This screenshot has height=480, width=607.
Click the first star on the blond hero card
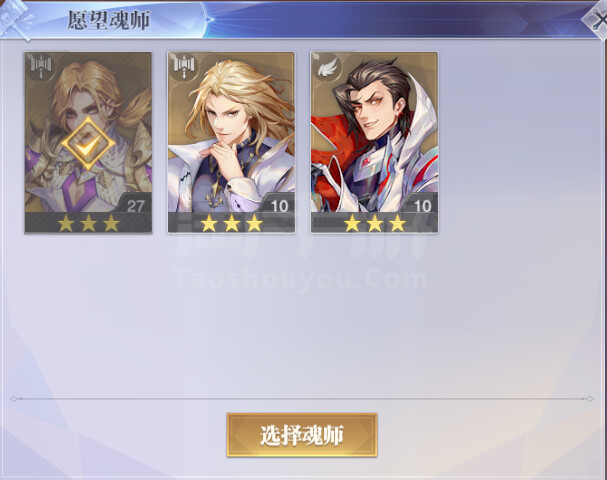pyautogui.click(x=209, y=223)
